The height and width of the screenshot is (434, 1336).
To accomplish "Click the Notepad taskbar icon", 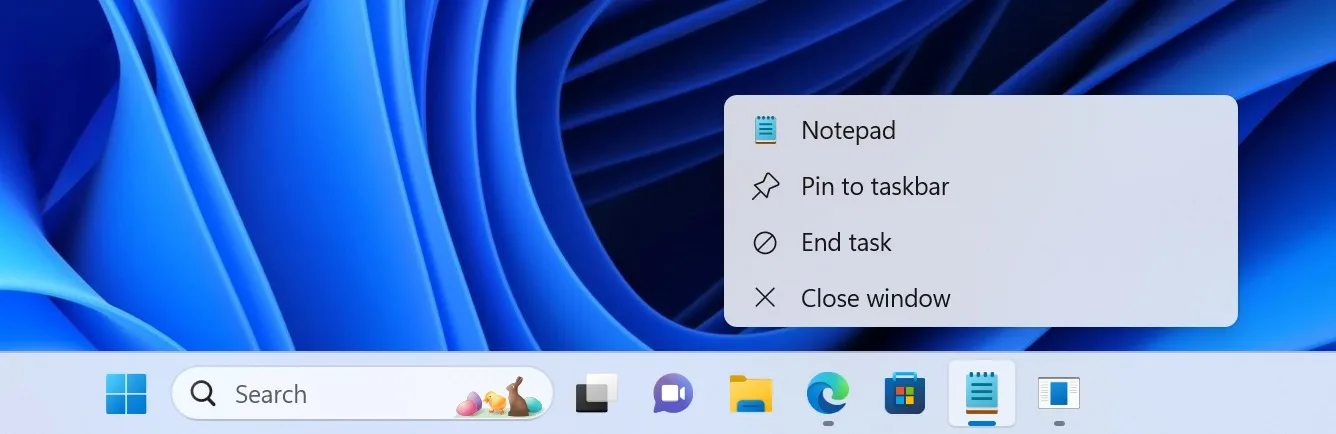I will click(982, 394).
